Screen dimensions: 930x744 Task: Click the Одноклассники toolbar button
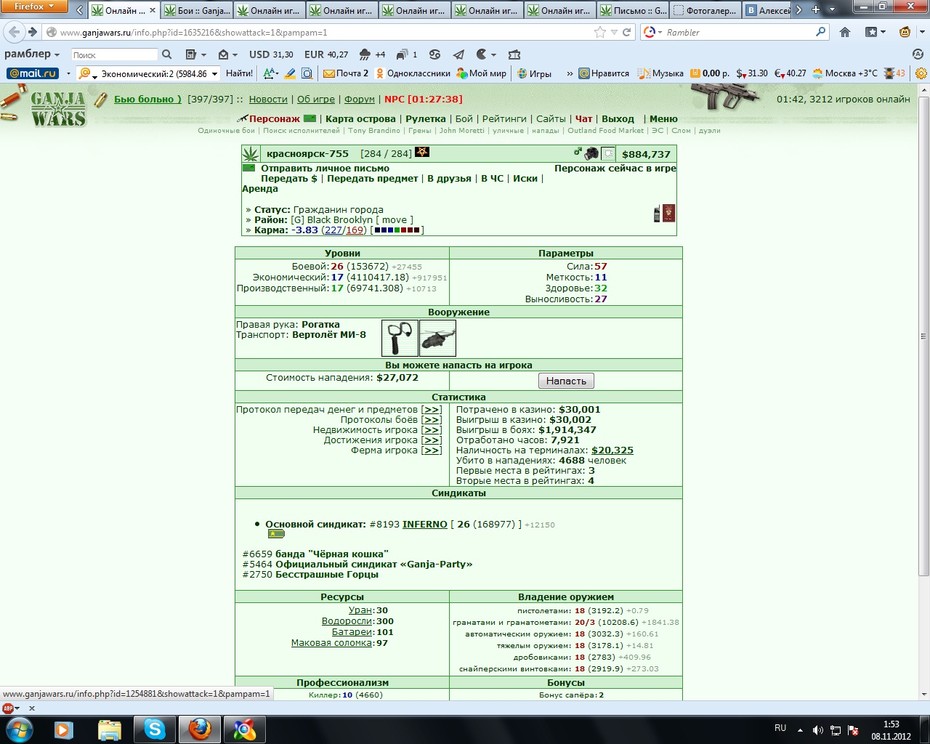coord(413,74)
